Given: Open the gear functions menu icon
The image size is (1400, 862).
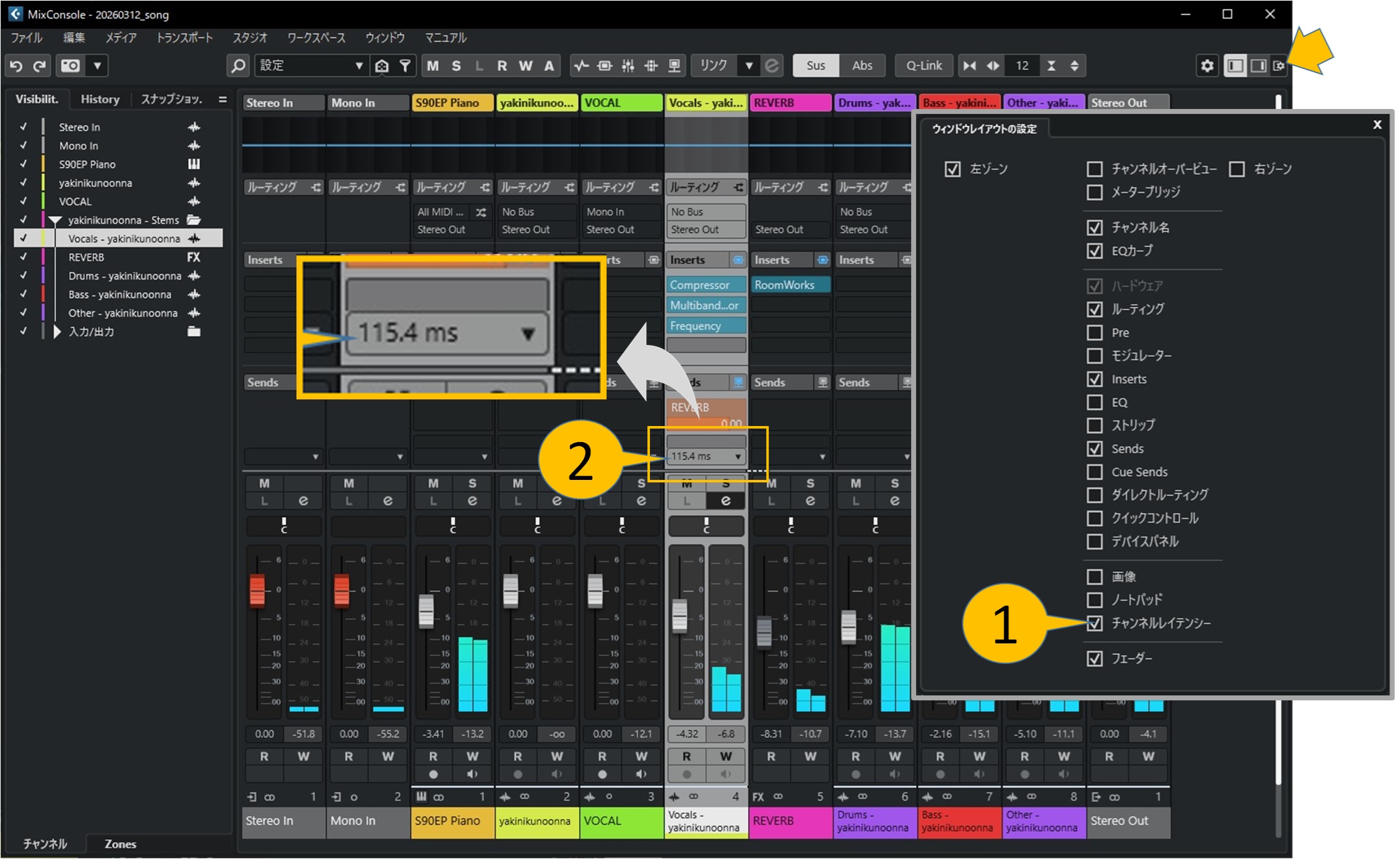Looking at the screenshot, I should pos(1207,66).
